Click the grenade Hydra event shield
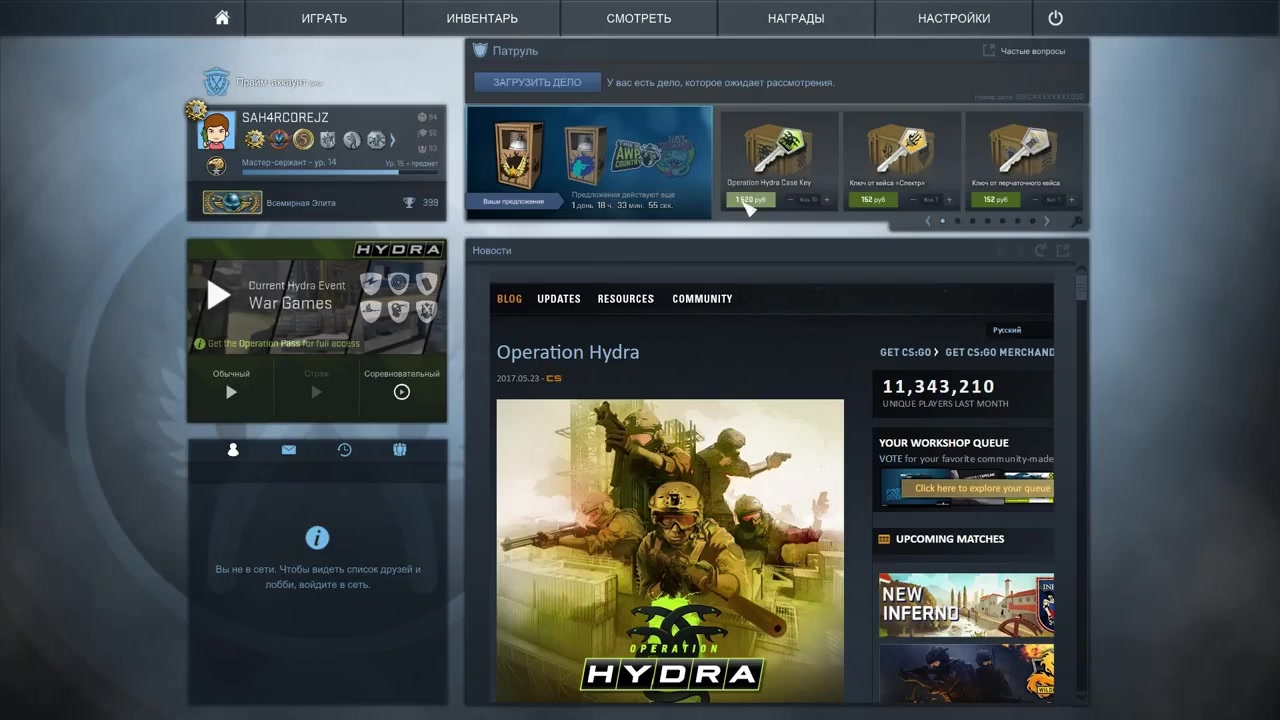Image resolution: width=1280 pixels, height=720 pixels. [427, 283]
